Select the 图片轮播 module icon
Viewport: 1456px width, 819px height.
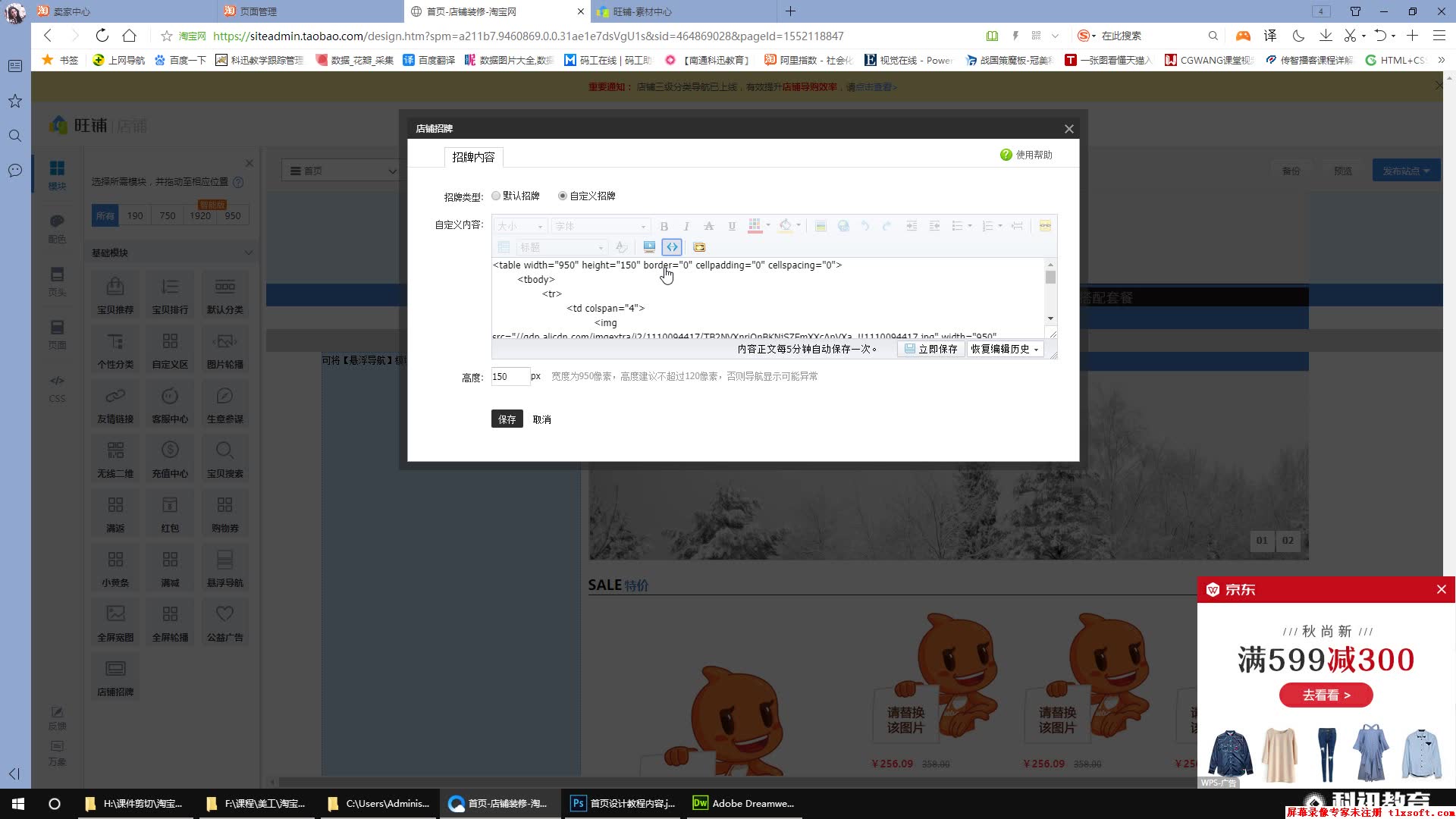click(x=225, y=350)
